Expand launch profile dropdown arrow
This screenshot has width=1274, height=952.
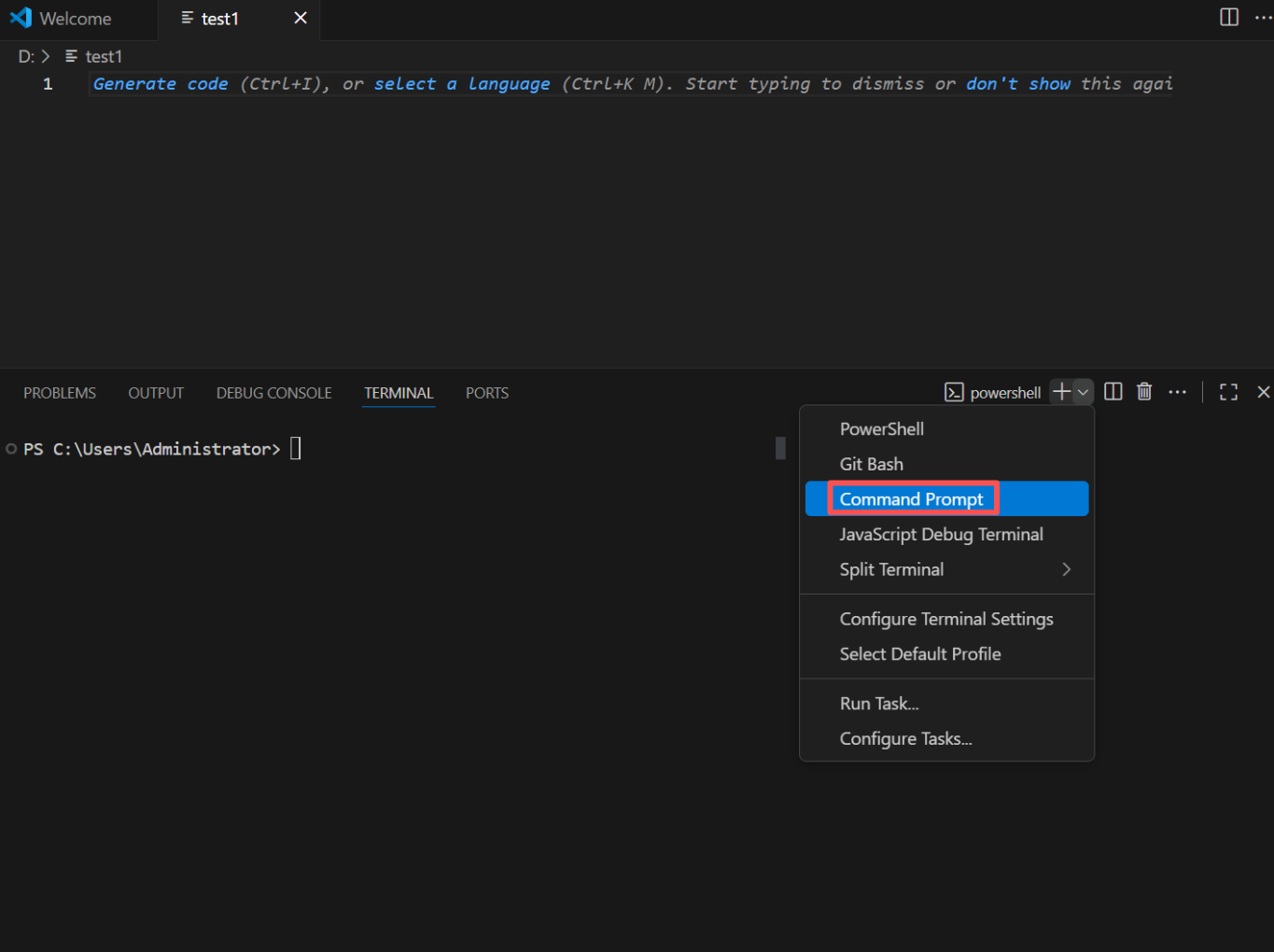point(1083,392)
